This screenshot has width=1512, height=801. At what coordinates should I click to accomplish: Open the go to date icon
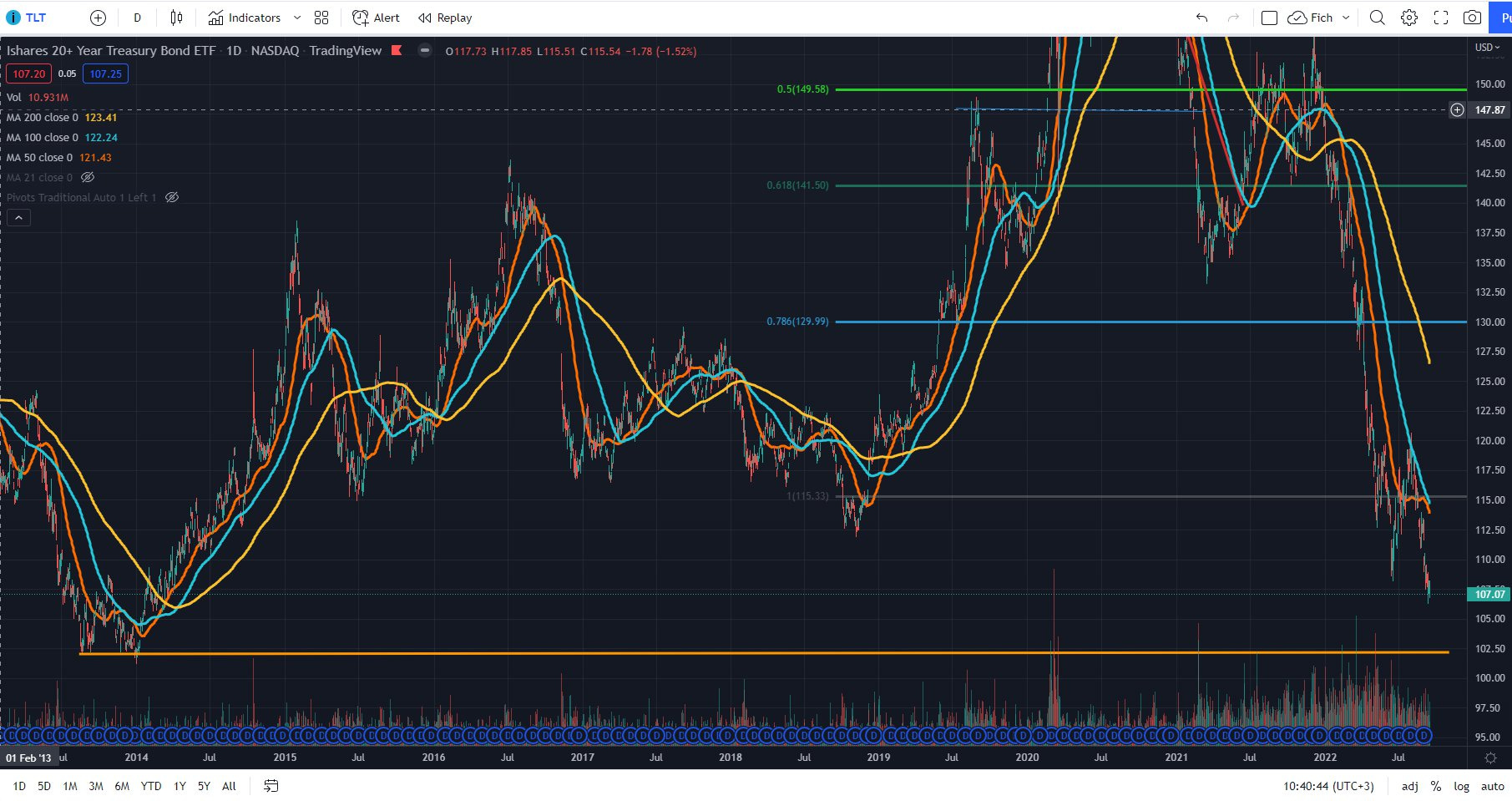pos(271,786)
